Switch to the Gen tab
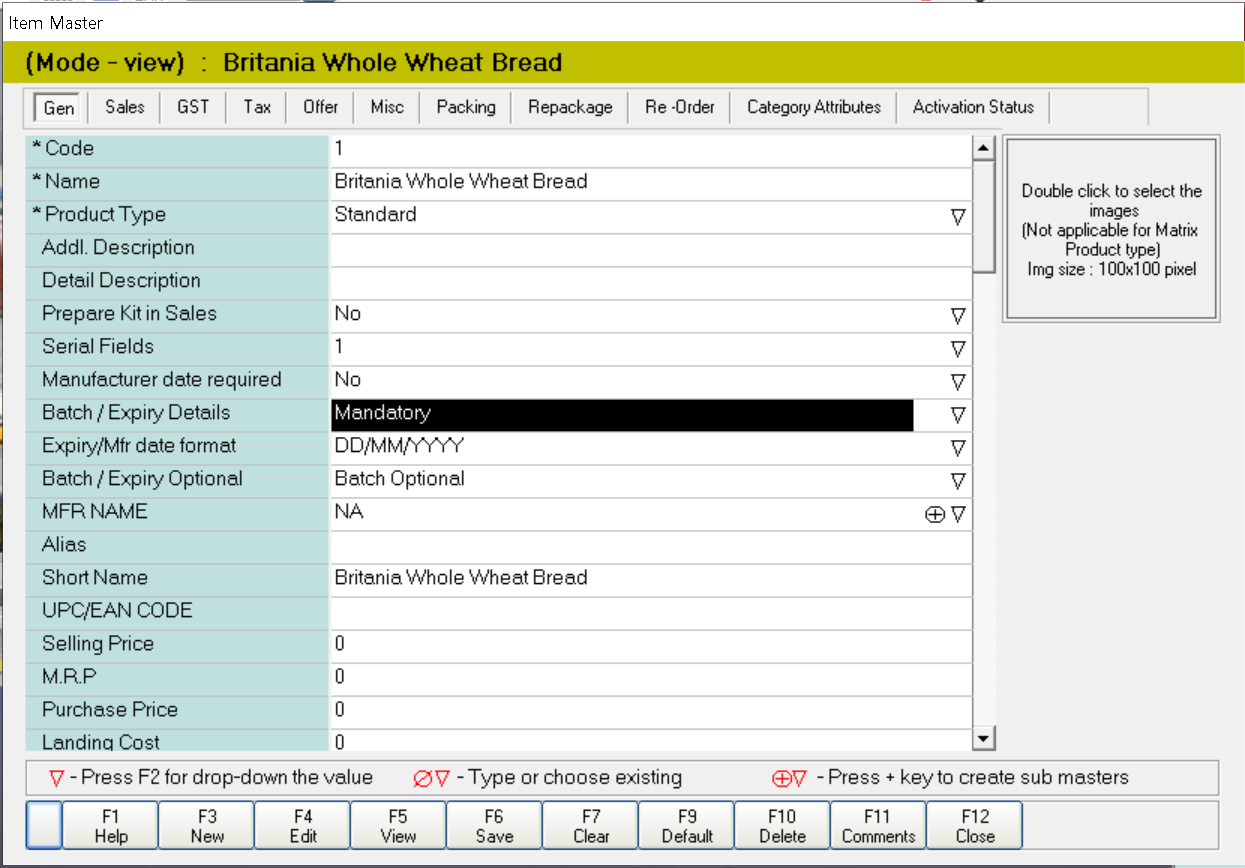The image size is (1245, 868). tap(59, 107)
